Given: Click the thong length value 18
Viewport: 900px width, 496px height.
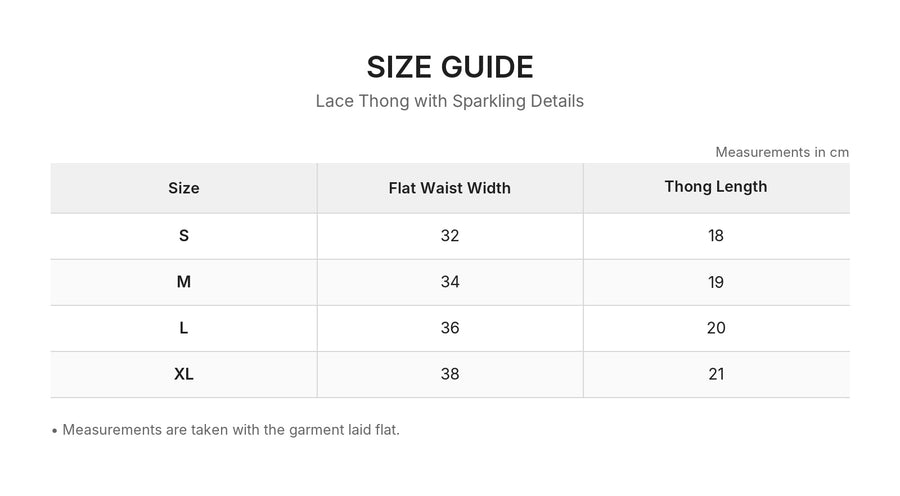Looking at the screenshot, I should pos(716,235).
